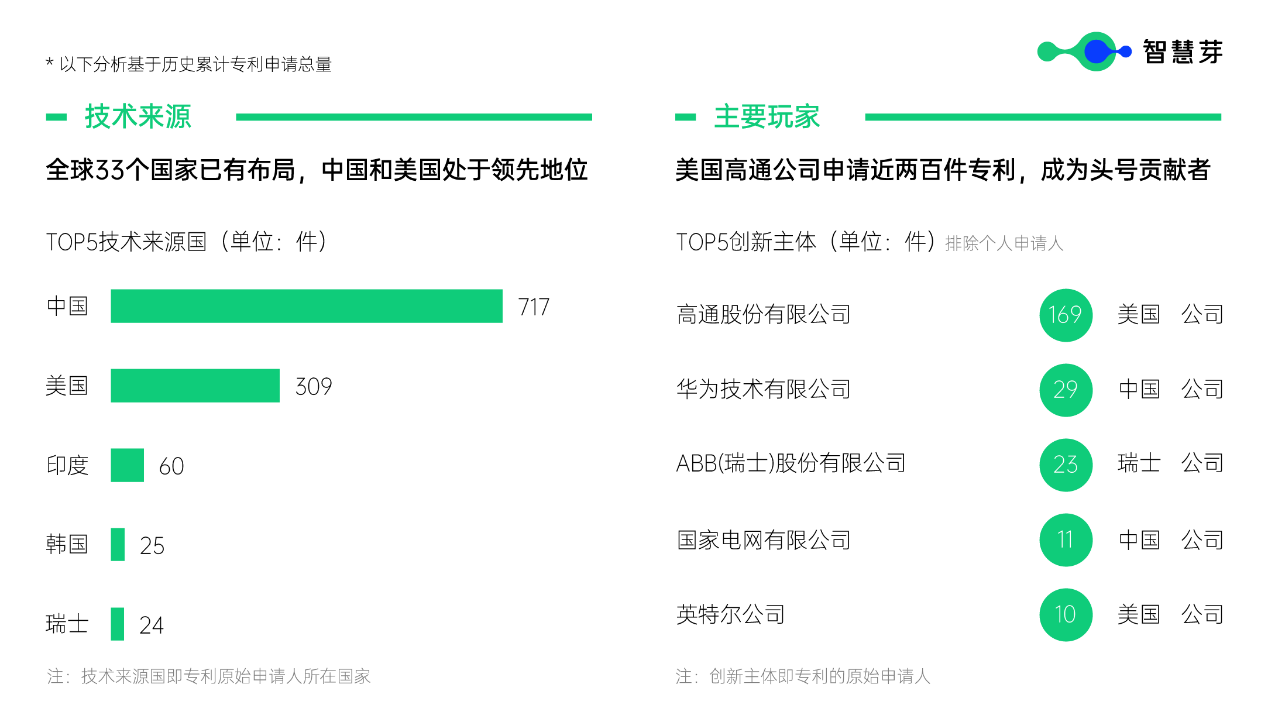
Task: Click the 智慧芽 logo icon
Action: coord(1084,51)
